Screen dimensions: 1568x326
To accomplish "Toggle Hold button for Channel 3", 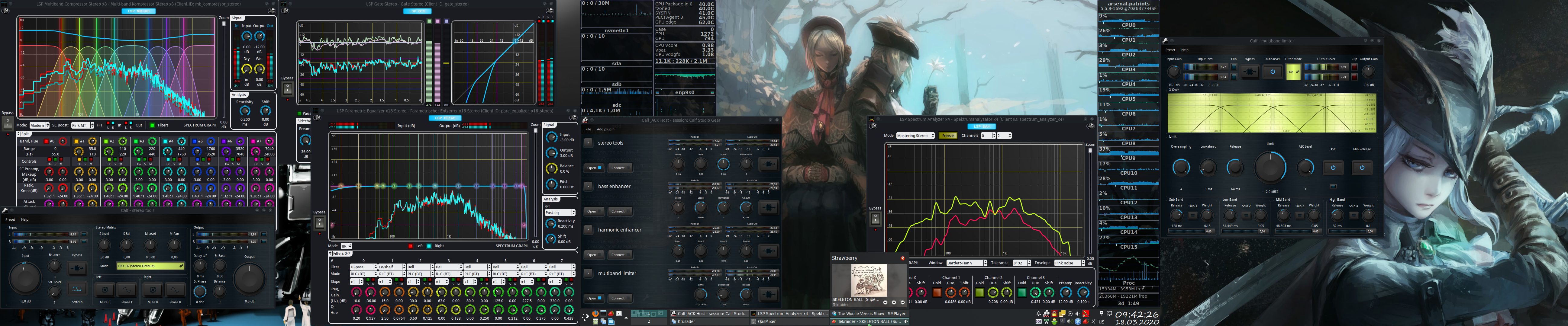I will [x=1022, y=292].
